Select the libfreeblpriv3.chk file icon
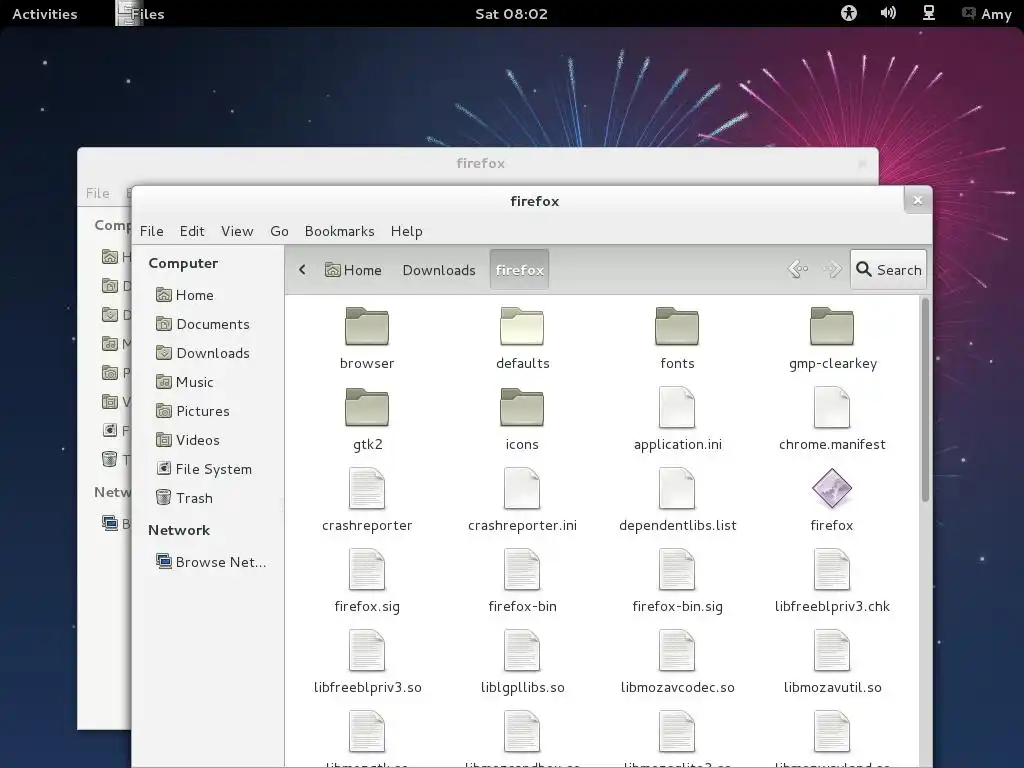This screenshot has height=768, width=1024. click(831, 569)
